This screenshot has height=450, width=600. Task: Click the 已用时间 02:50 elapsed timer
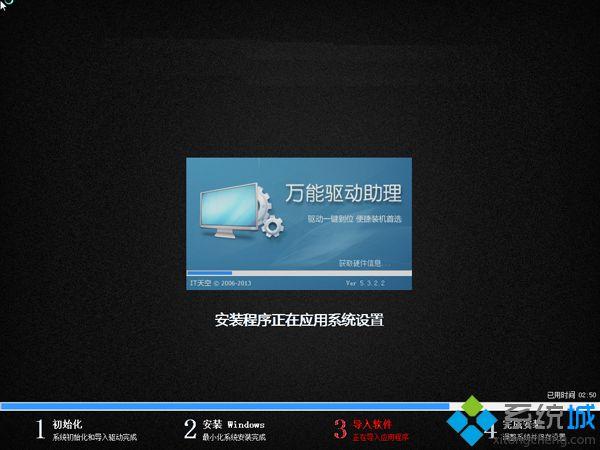(x=571, y=395)
